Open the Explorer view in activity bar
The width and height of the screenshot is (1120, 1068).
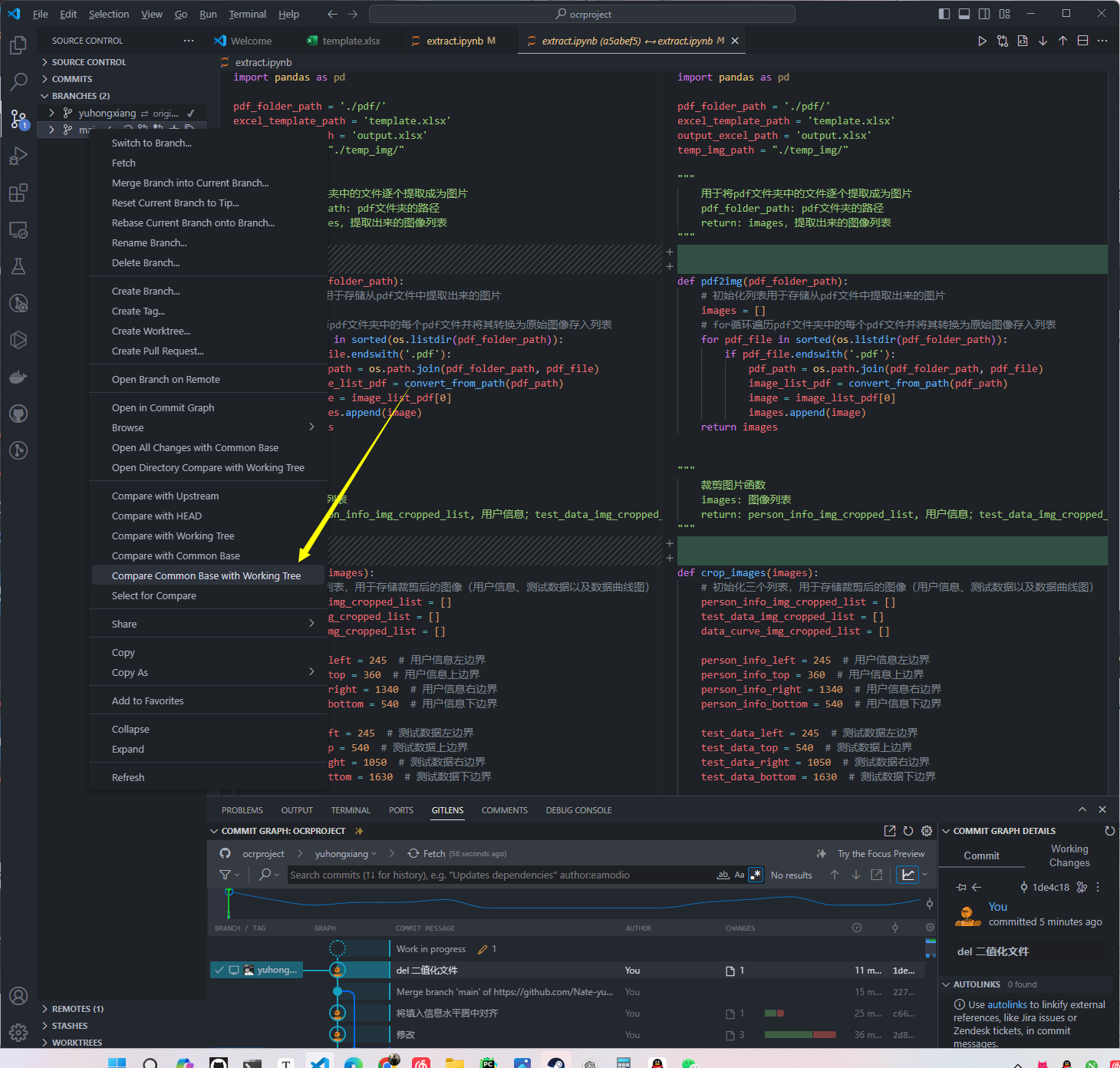[18, 45]
